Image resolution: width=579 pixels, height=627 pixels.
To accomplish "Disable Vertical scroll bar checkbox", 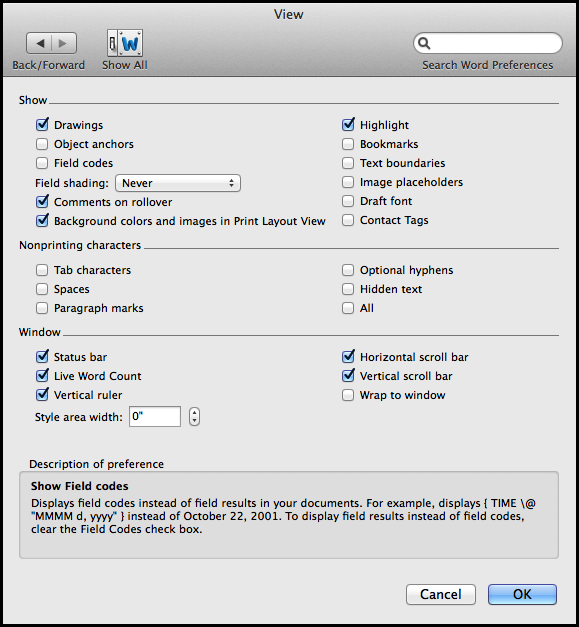I will [348, 376].
